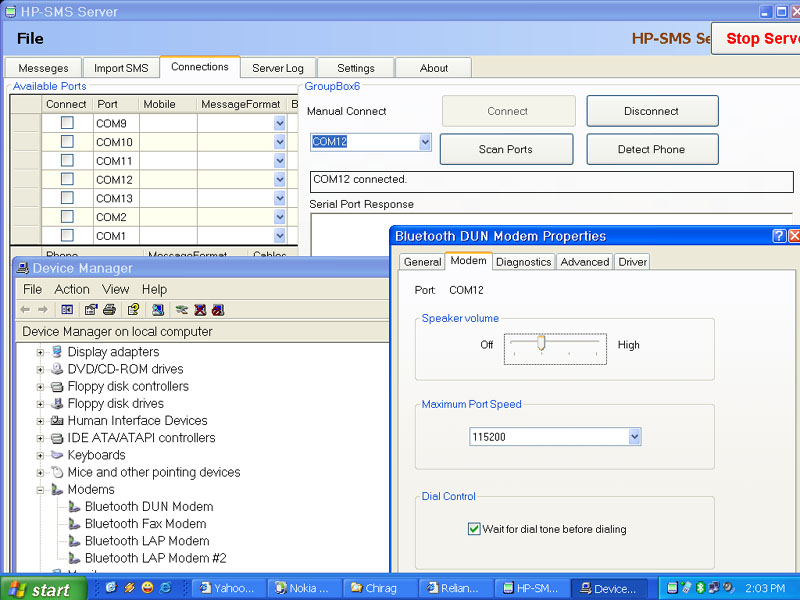
Task: Open the View menu in Device Manager
Action: tap(115, 289)
